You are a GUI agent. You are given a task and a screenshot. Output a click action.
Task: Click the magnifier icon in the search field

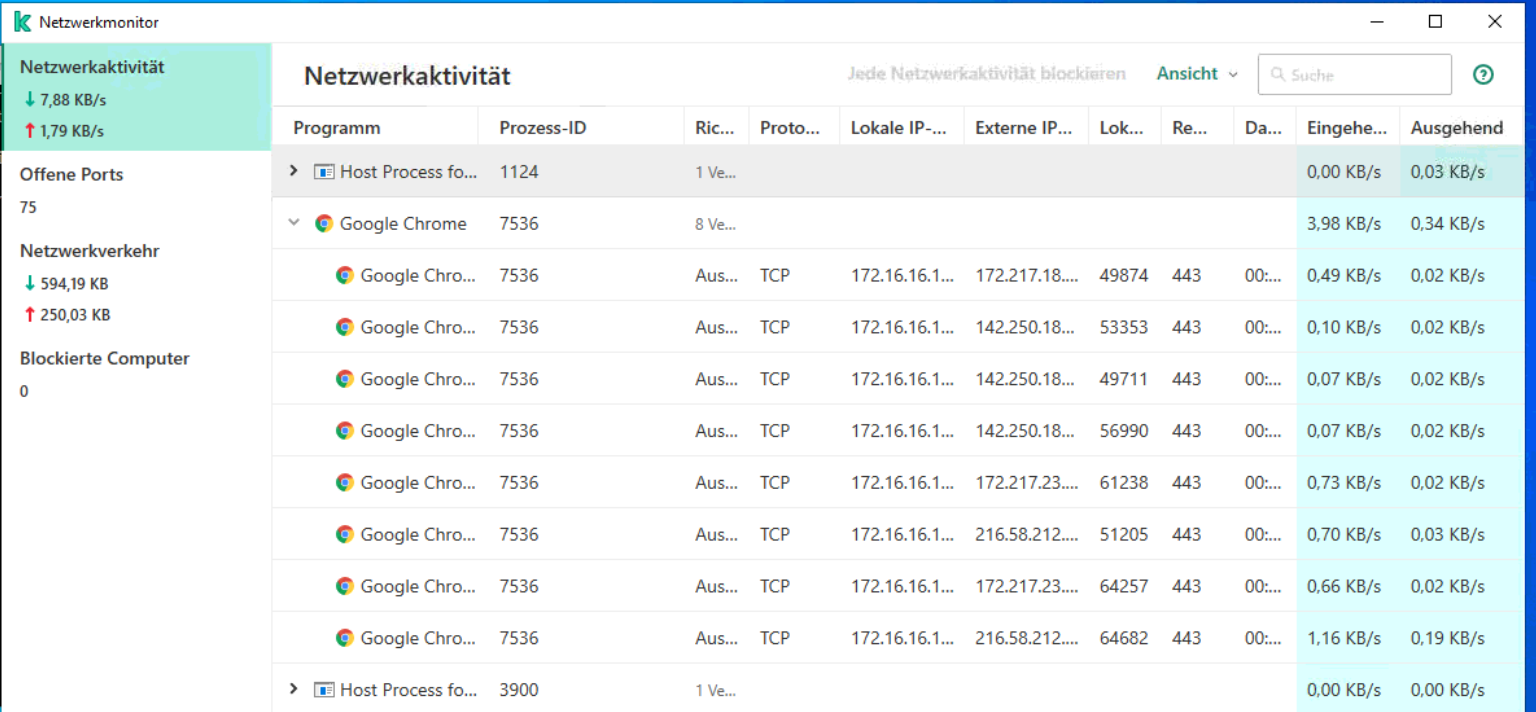click(1277, 75)
